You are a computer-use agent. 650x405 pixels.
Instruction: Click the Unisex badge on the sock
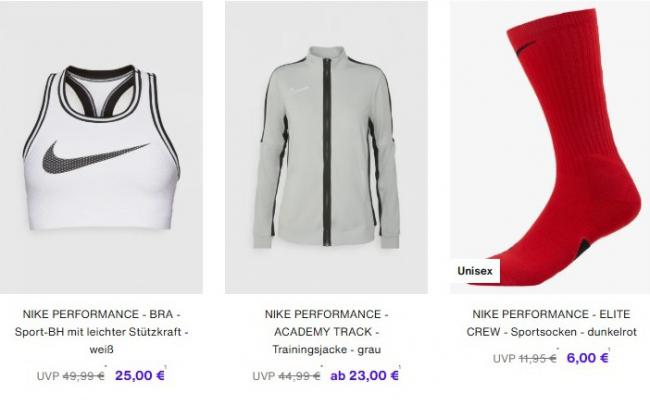coord(475,271)
